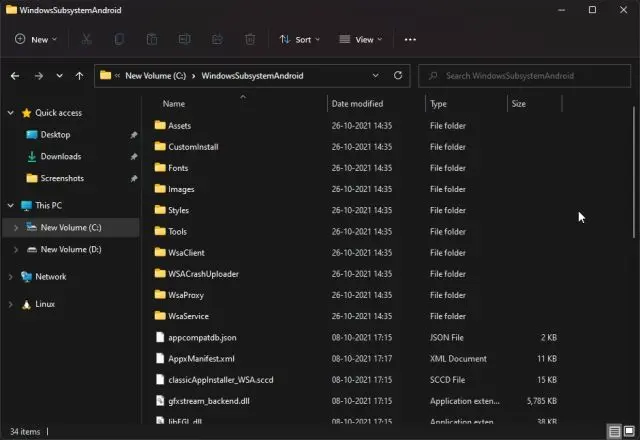This screenshot has width=640, height=440.
Task: Select New Volume (D:) in sidebar
Action: 70,249
